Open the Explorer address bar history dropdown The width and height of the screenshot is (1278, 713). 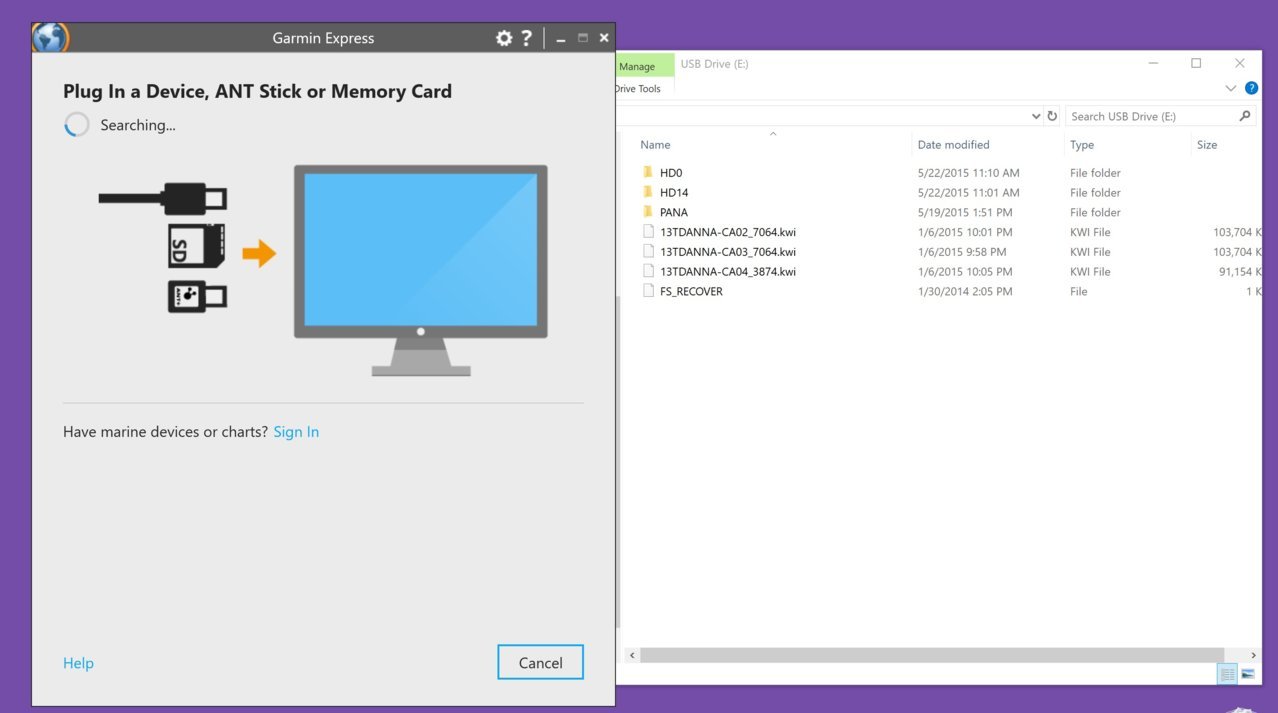[x=1035, y=116]
